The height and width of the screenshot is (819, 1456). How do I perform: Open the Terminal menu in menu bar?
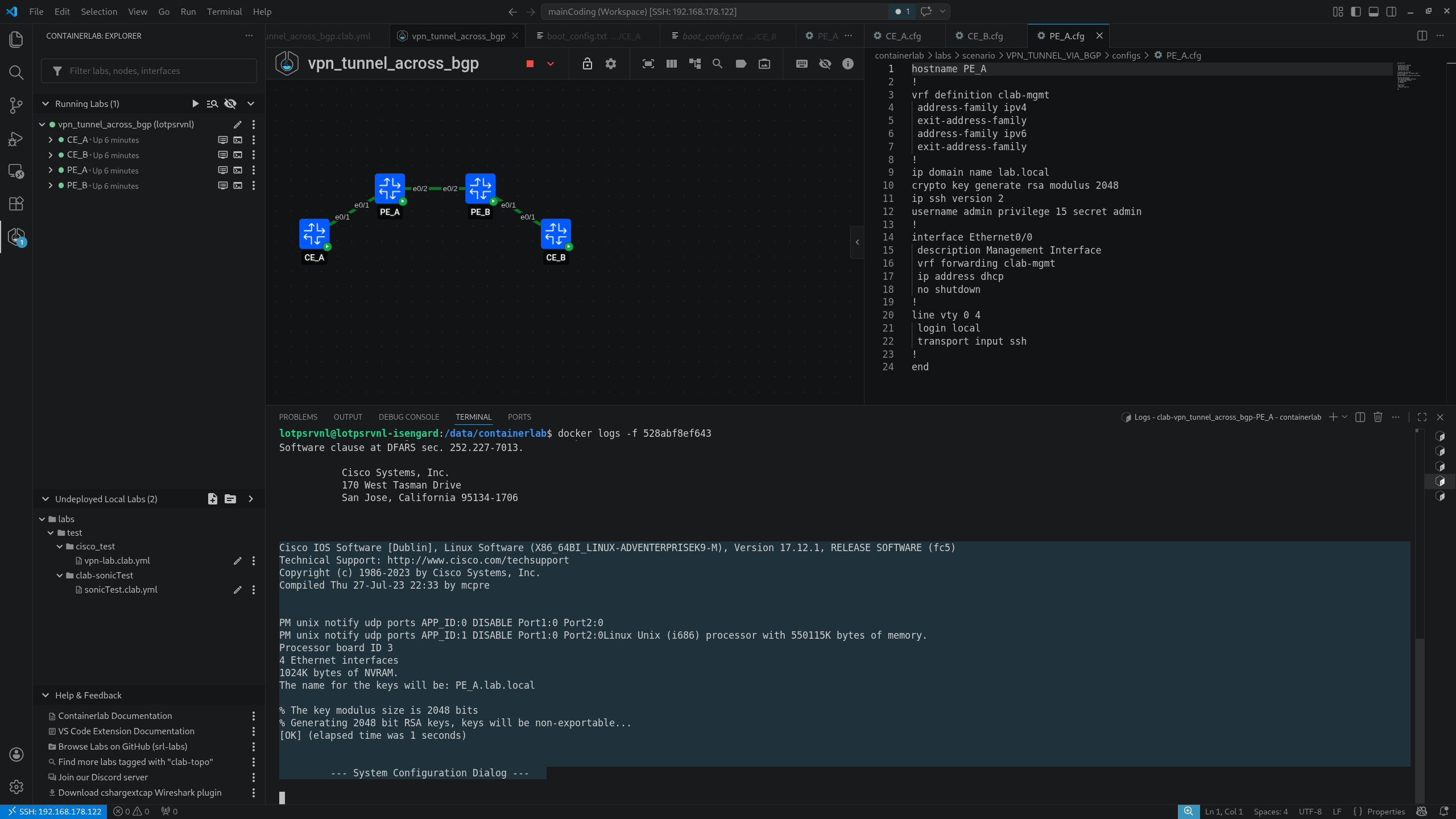[224, 11]
